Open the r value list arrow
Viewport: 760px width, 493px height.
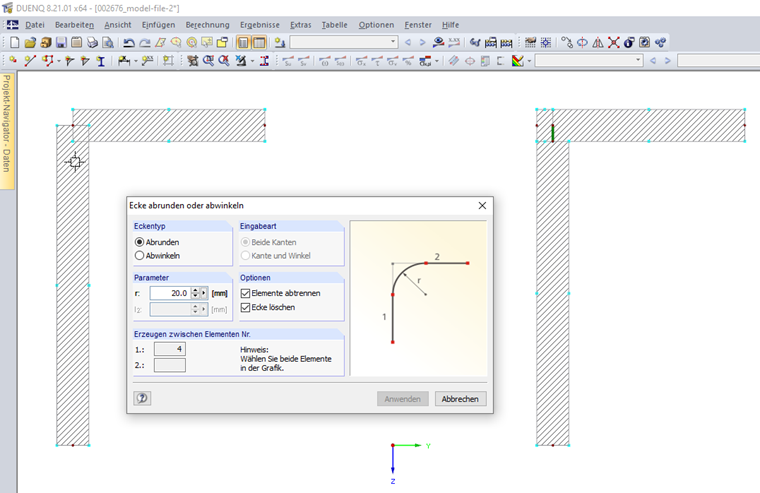(204, 293)
